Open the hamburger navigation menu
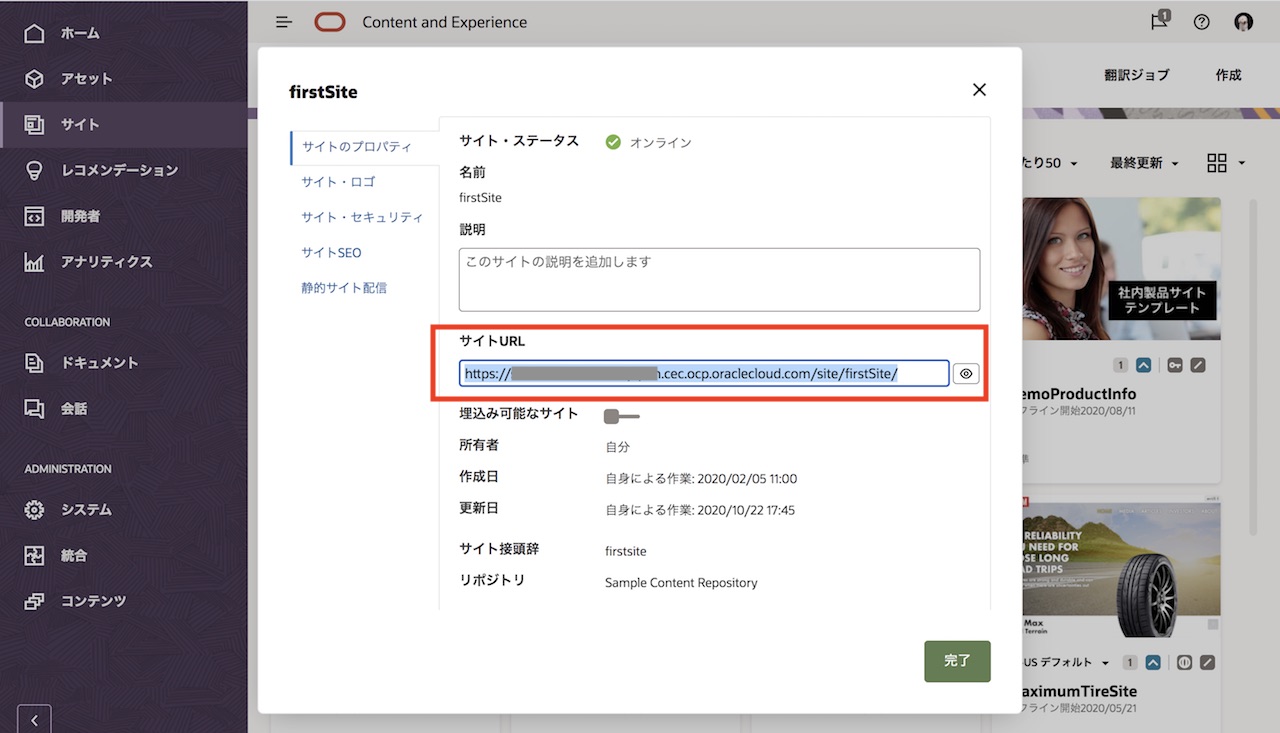1280x733 pixels. pyautogui.click(x=283, y=21)
